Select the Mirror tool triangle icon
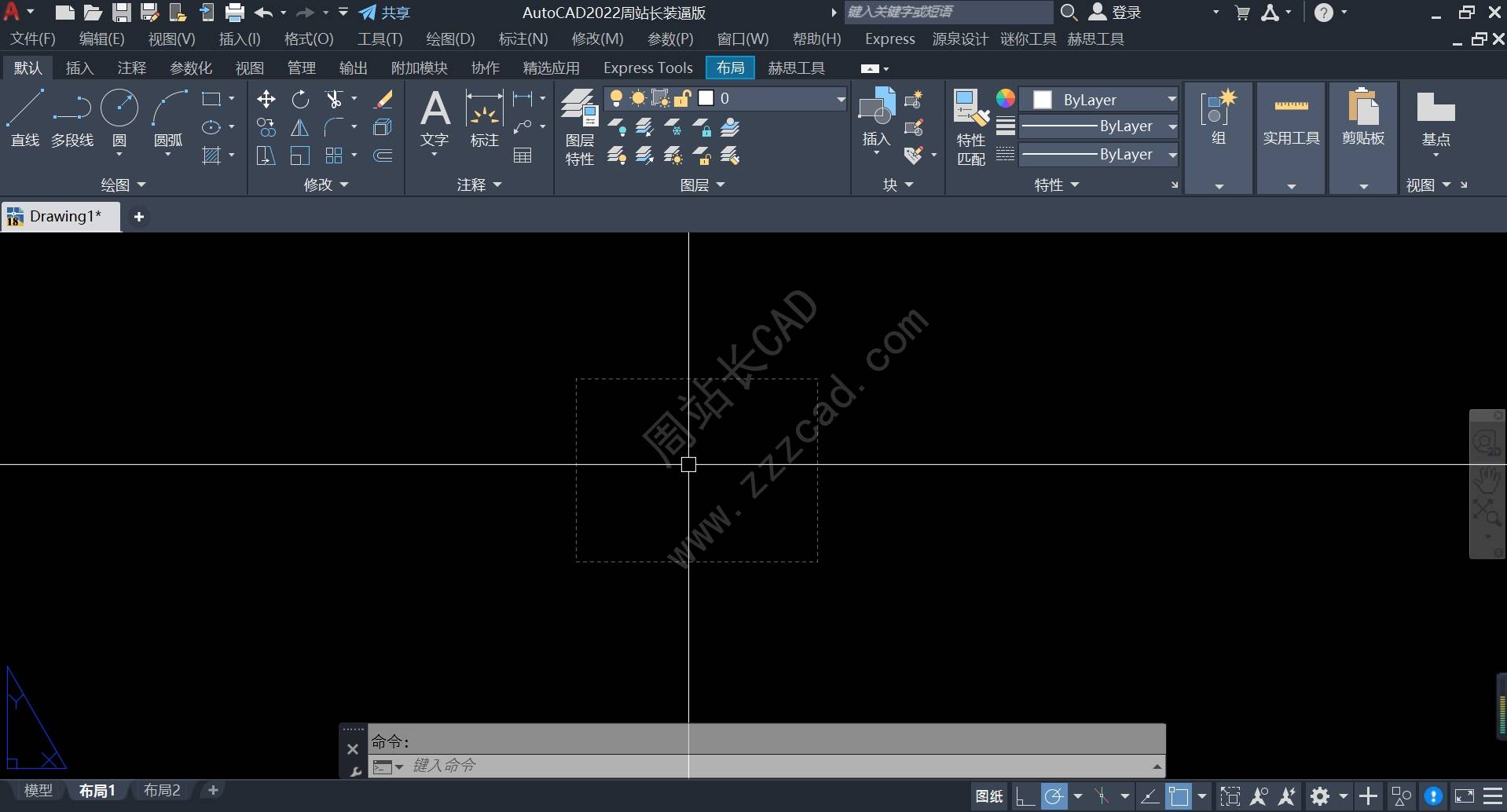Image resolution: width=1507 pixels, height=812 pixels. click(300, 127)
